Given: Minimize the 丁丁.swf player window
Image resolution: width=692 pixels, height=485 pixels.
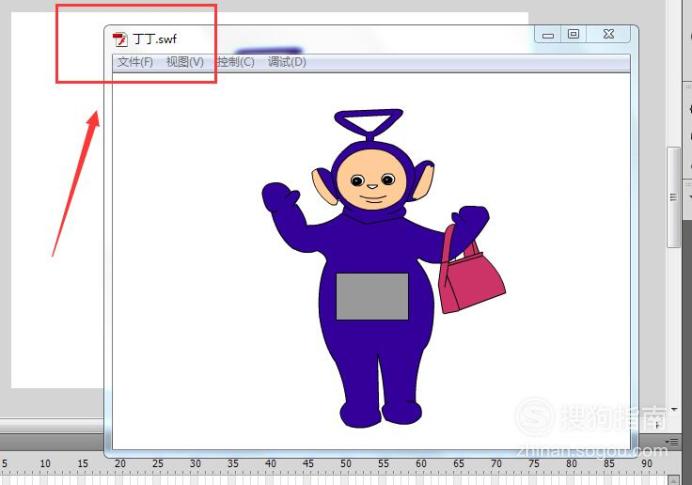Looking at the screenshot, I should click(x=548, y=34).
